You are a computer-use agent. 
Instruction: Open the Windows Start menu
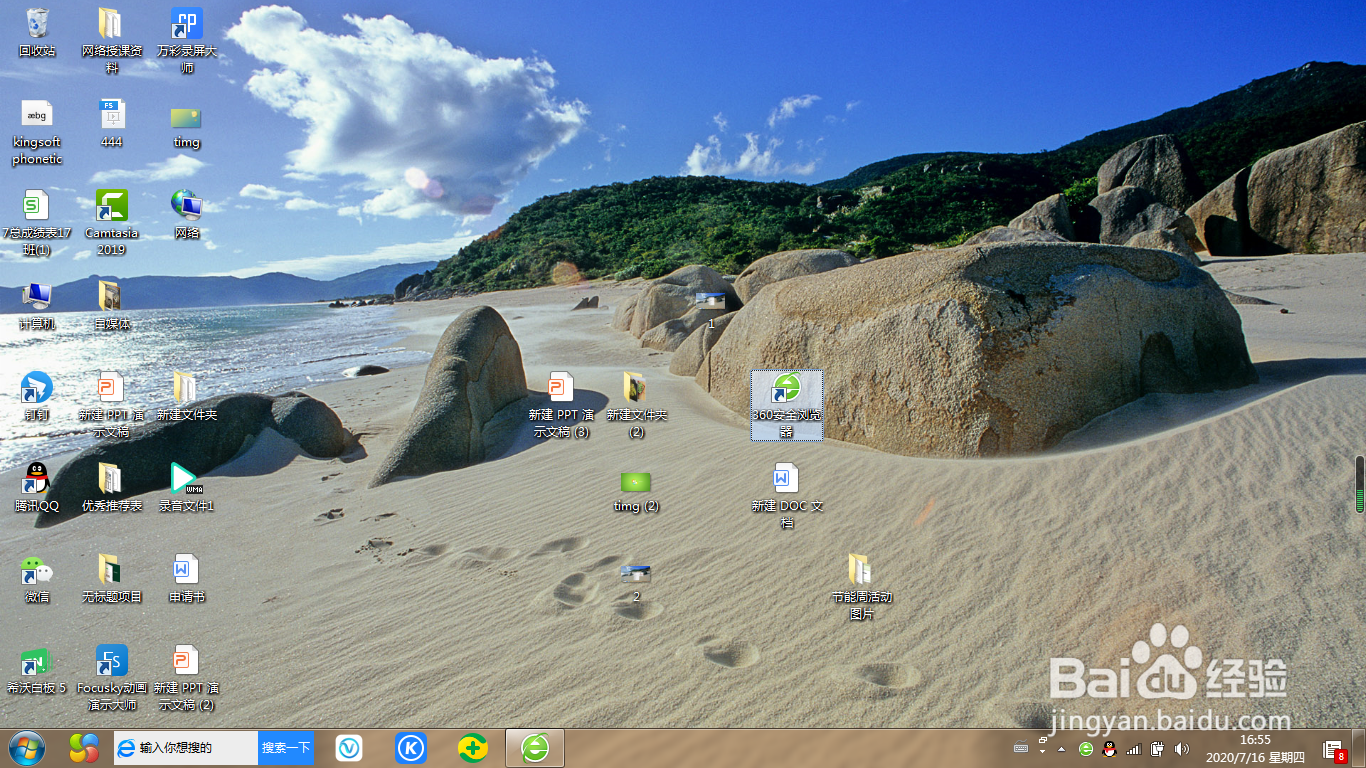(x=26, y=747)
